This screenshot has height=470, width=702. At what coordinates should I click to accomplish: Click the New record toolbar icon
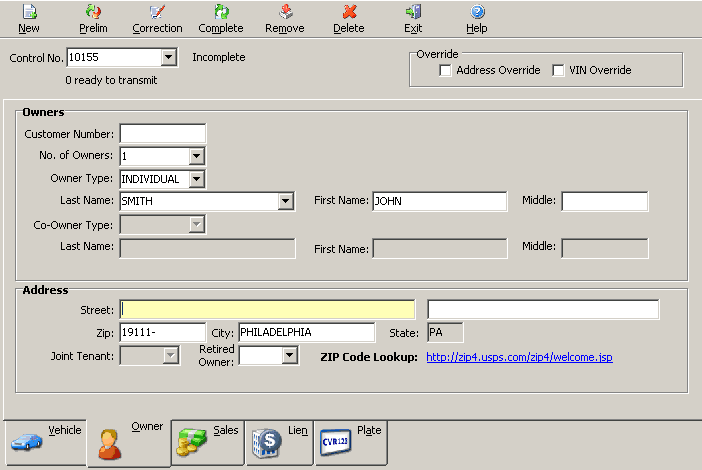click(x=29, y=13)
